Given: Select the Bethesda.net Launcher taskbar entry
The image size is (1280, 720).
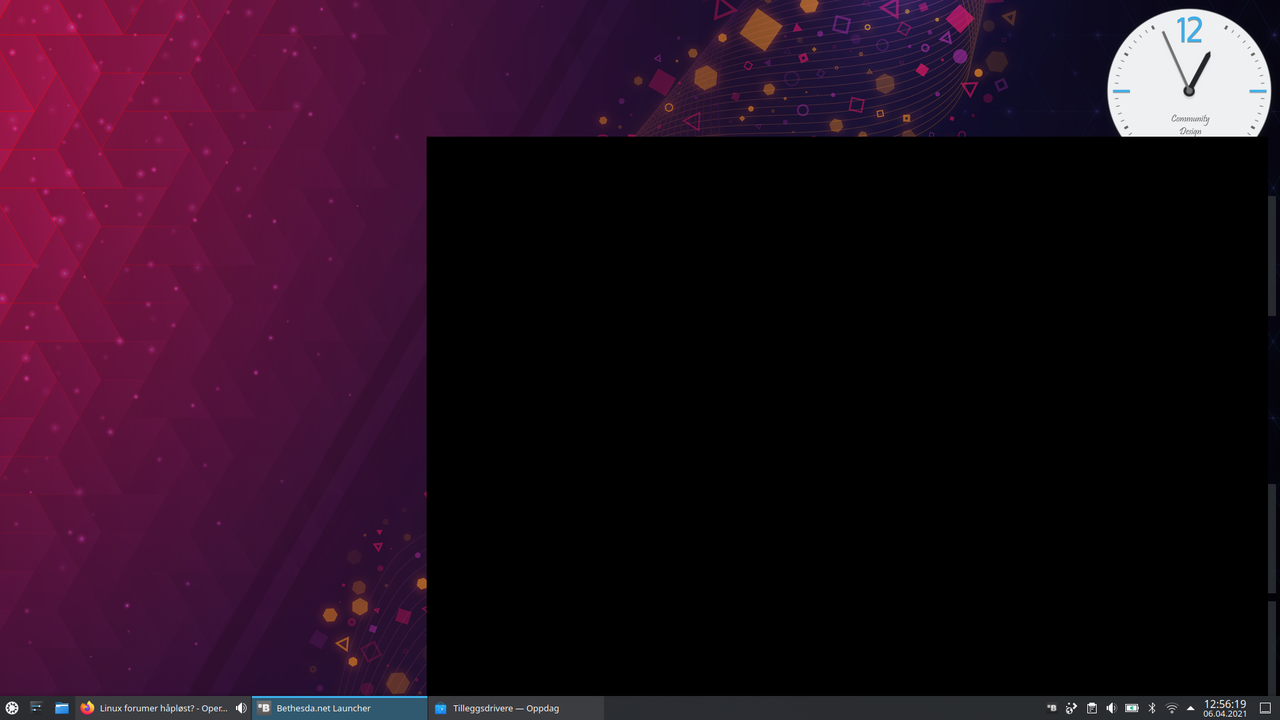Looking at the screenshot, I should pos(338,708).
